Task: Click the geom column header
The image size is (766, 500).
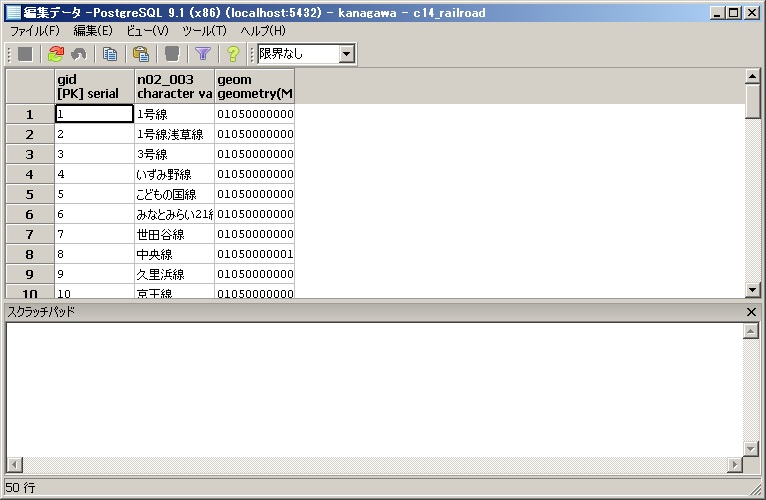Action: pos(254,86)
